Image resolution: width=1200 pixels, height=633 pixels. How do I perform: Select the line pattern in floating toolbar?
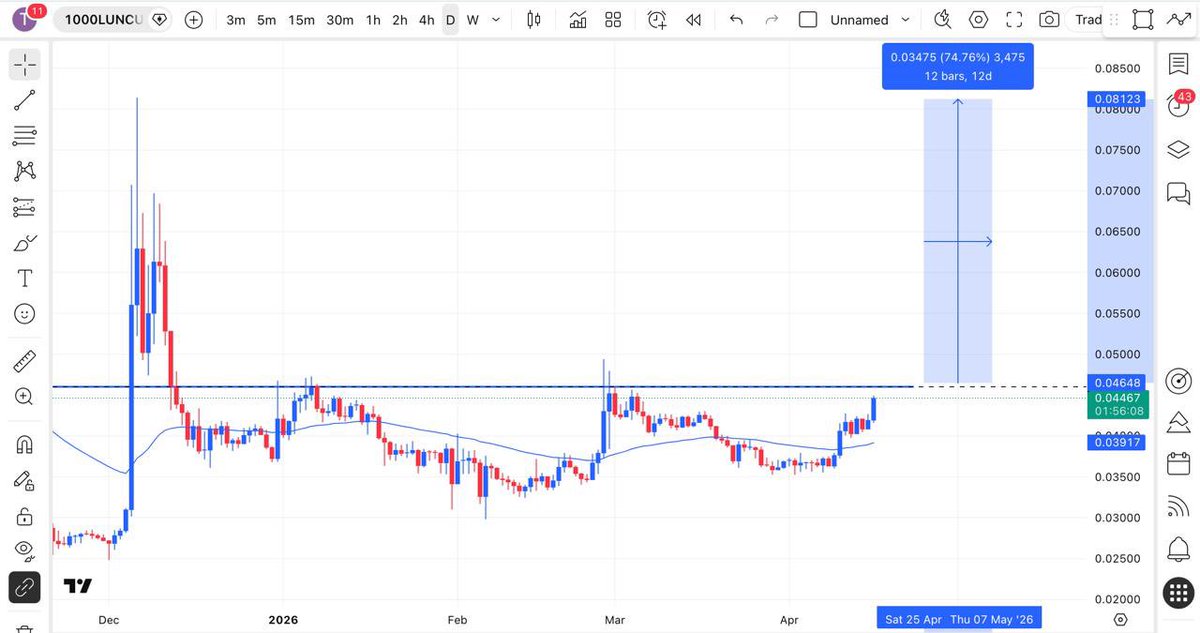pyautogui.click(x=1178, y=19)
